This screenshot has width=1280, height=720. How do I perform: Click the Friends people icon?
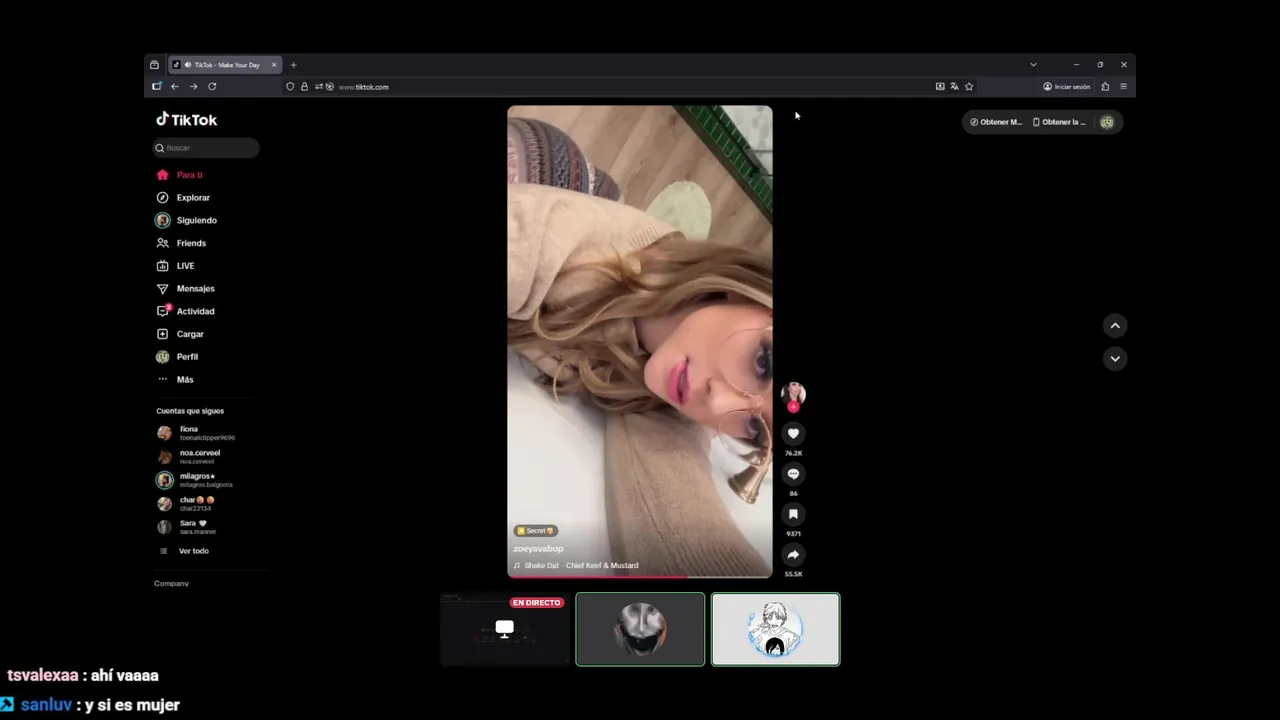point(163,243)
